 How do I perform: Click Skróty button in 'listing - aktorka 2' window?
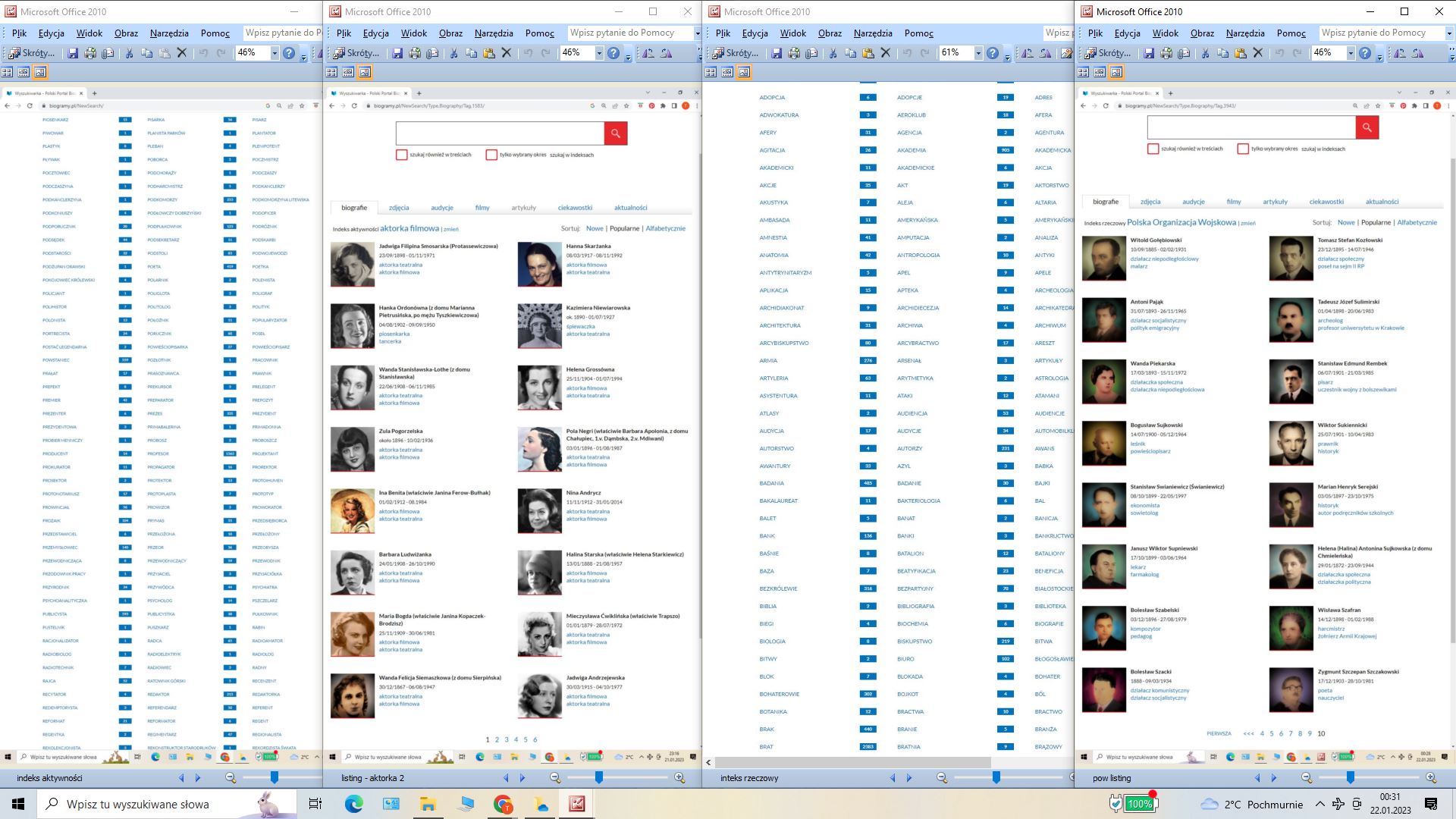(355, 53)
